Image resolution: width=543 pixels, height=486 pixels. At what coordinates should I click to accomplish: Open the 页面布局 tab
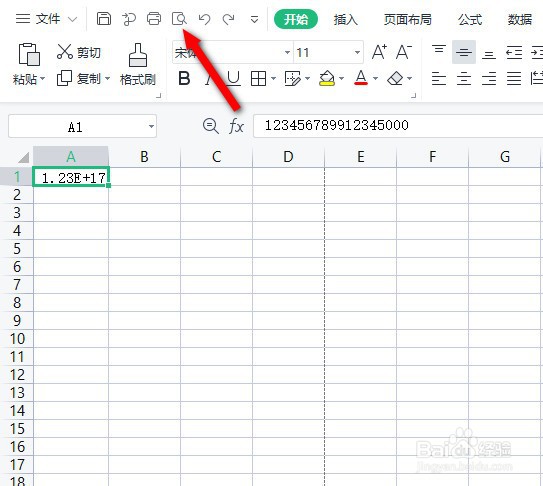point(408,19)
